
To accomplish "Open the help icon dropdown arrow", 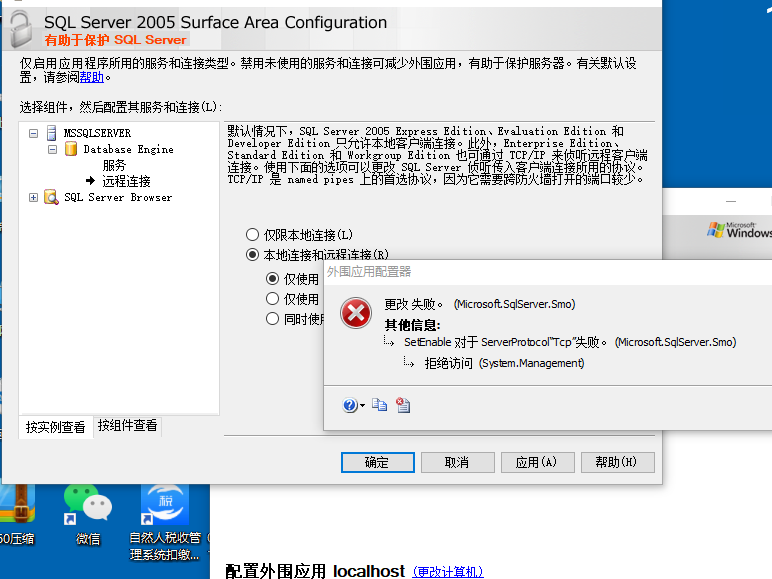I will (362, 406).
